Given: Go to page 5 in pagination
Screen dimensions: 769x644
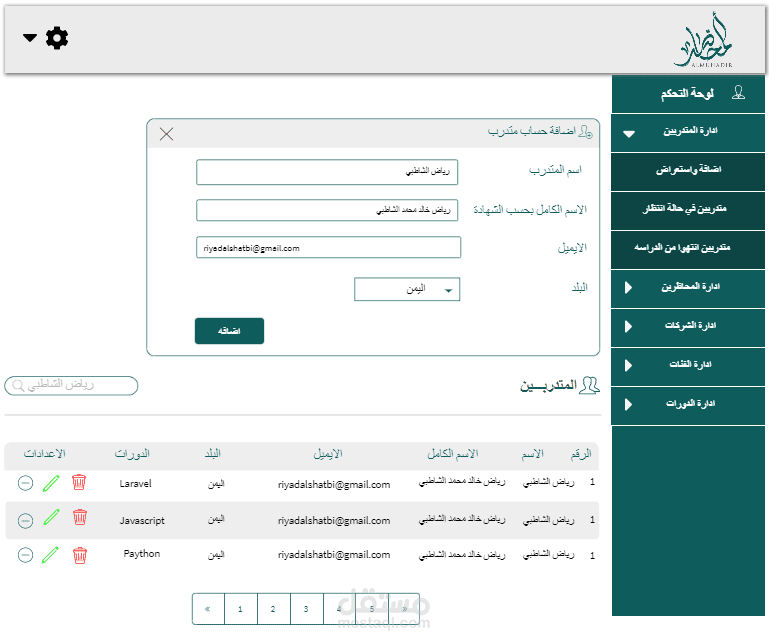Looking at the screenshot, I should coord(372,609).
